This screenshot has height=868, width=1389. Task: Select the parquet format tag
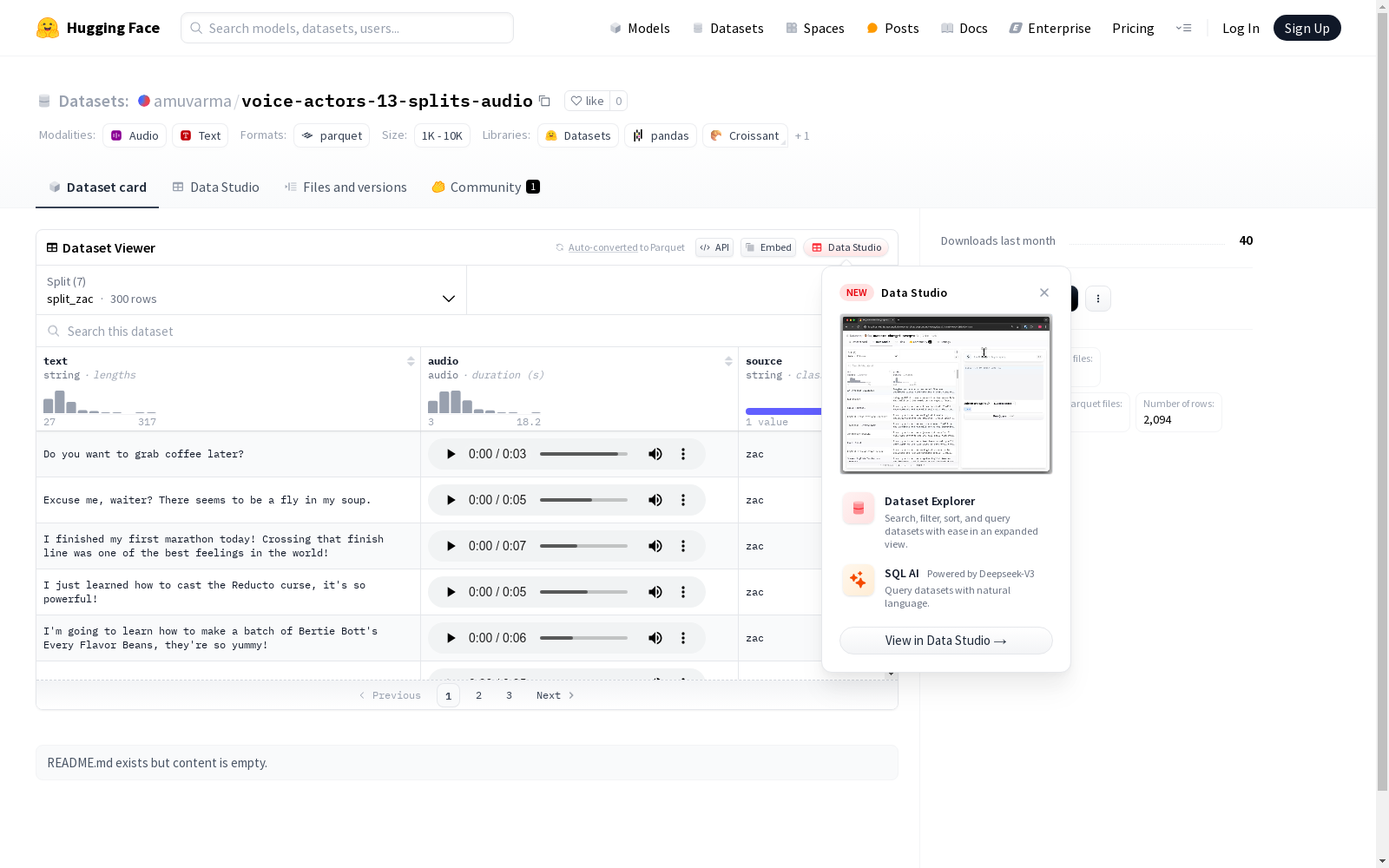332,135
